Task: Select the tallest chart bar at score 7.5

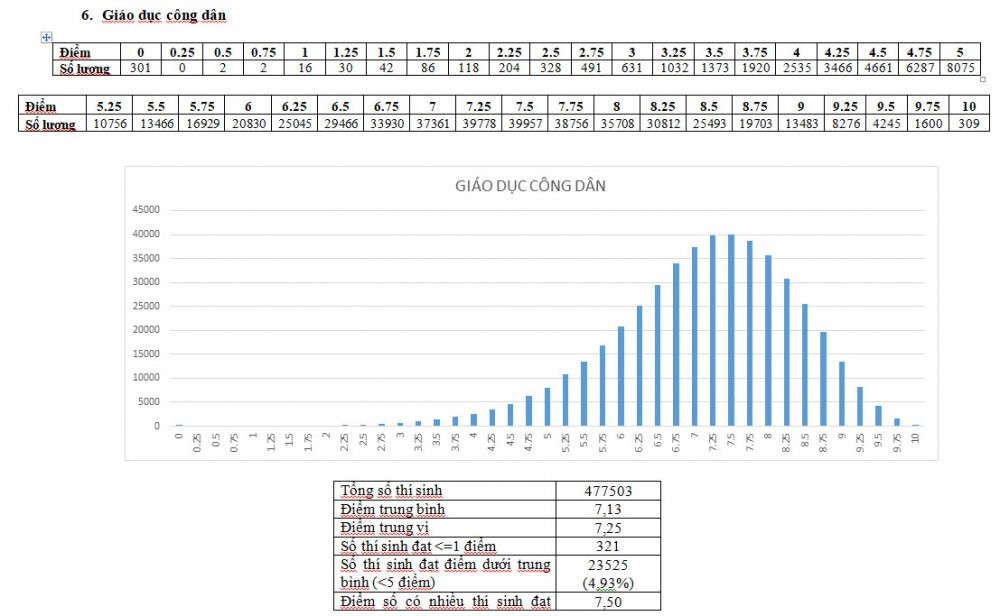Action: click(732, 330)
